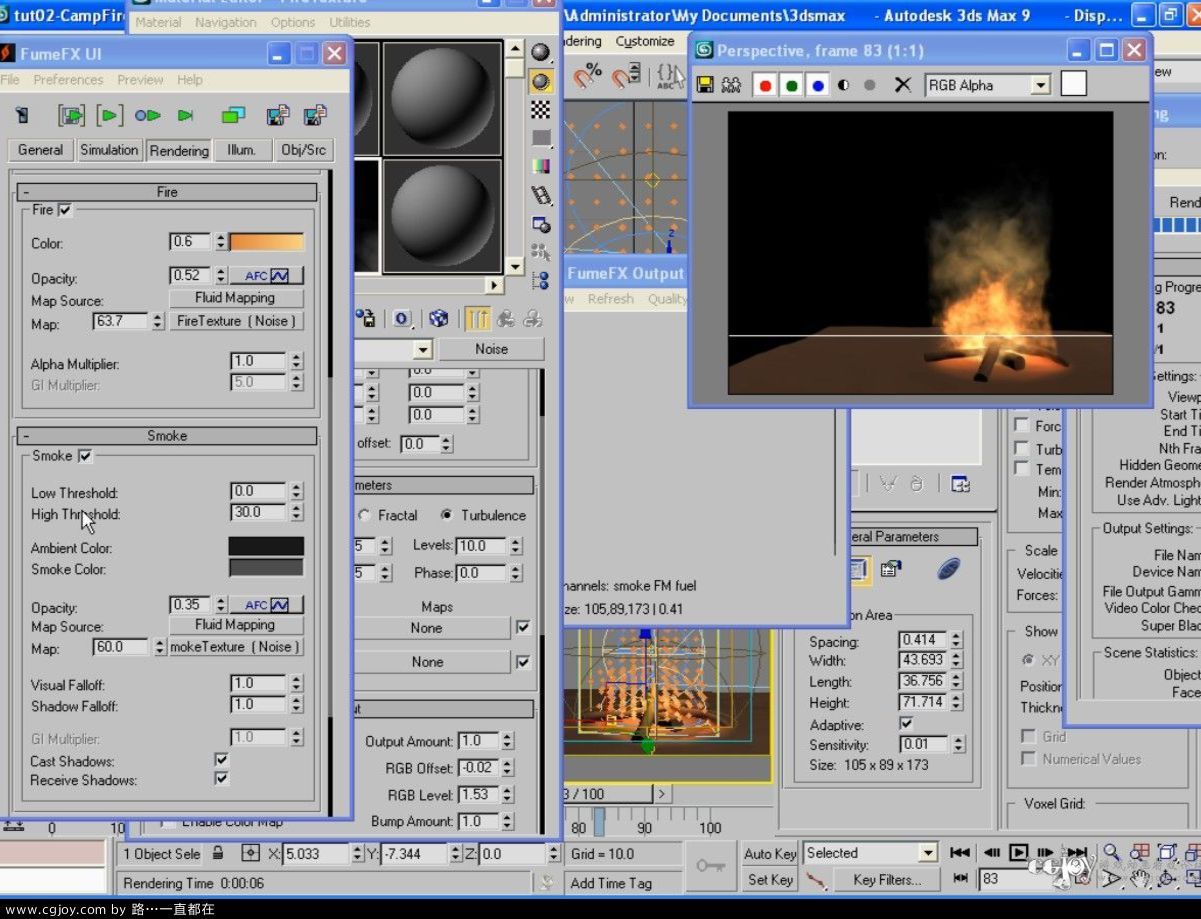Switch to the Simulation tab
Image resolution: width=1201 pixels, height=919 pixels.
coord(109,150)
